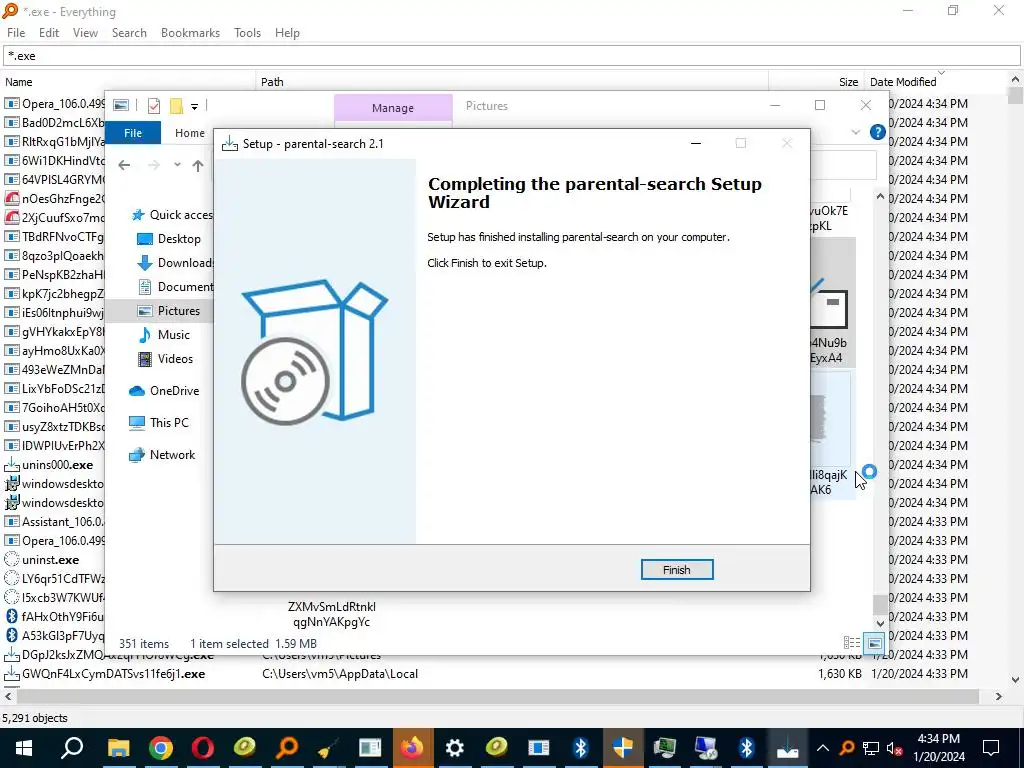Click C:\Users\vm5\AppData\Local path cell
The width and height of the screenshot is (1024, 768).
pyautogui.click(x=340, y=674)
